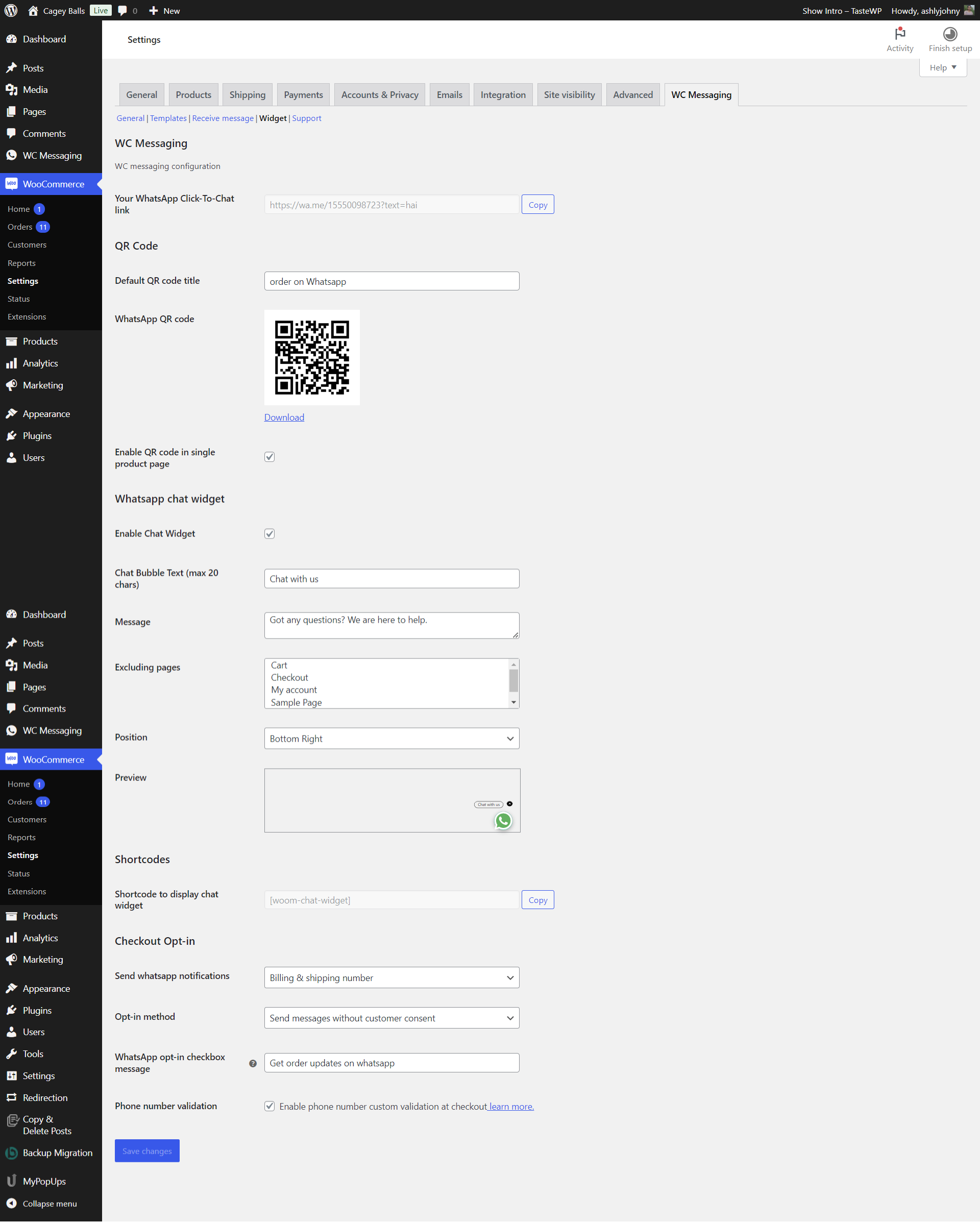Expand Send whatsapp notifications dropdown

click(509, 977)
